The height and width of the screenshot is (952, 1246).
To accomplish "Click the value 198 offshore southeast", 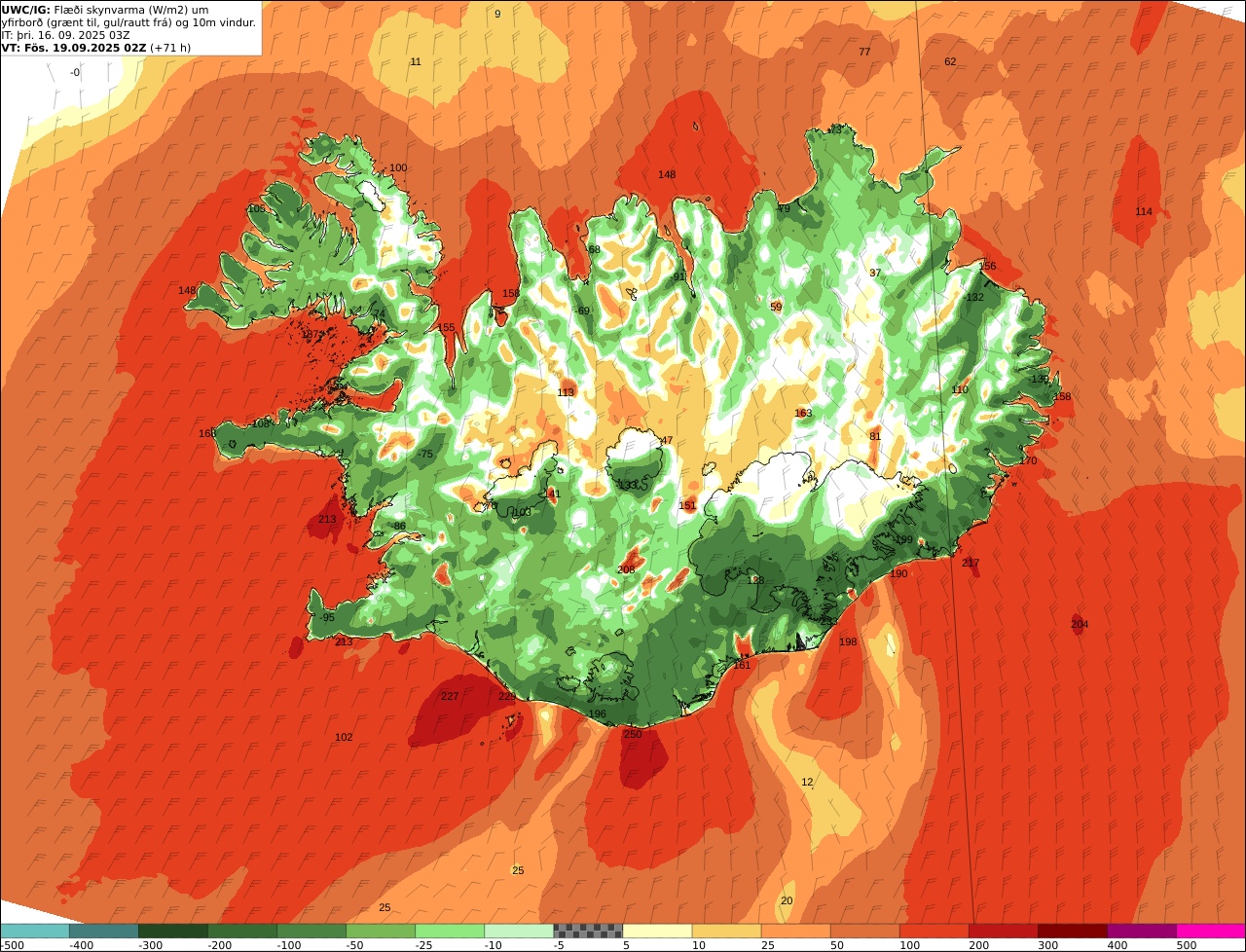I will point(848,642).
